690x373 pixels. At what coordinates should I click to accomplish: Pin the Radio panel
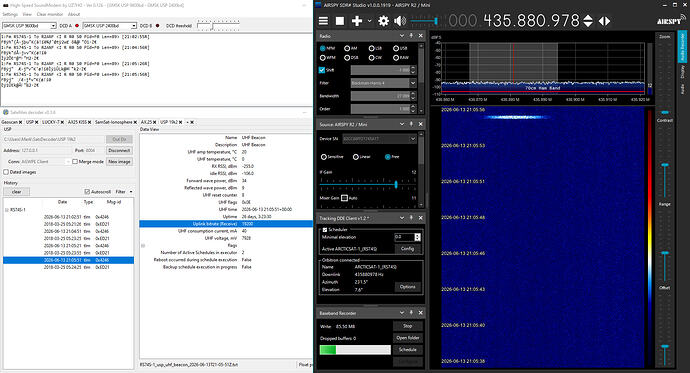(x=411, y=36)
